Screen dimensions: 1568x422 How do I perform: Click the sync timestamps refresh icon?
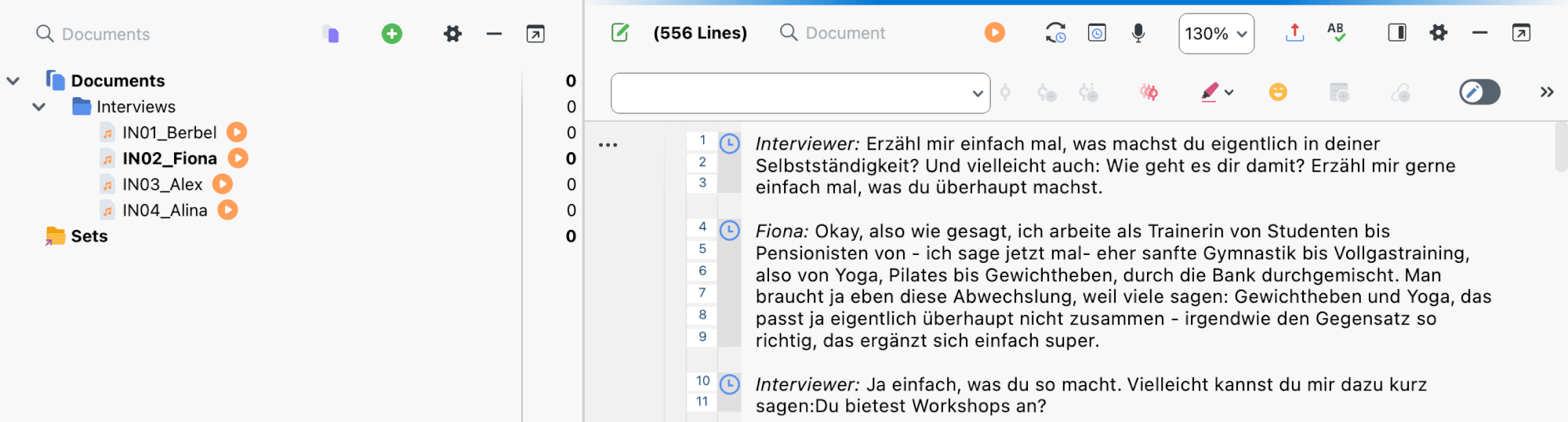[x=1055, y=33]
